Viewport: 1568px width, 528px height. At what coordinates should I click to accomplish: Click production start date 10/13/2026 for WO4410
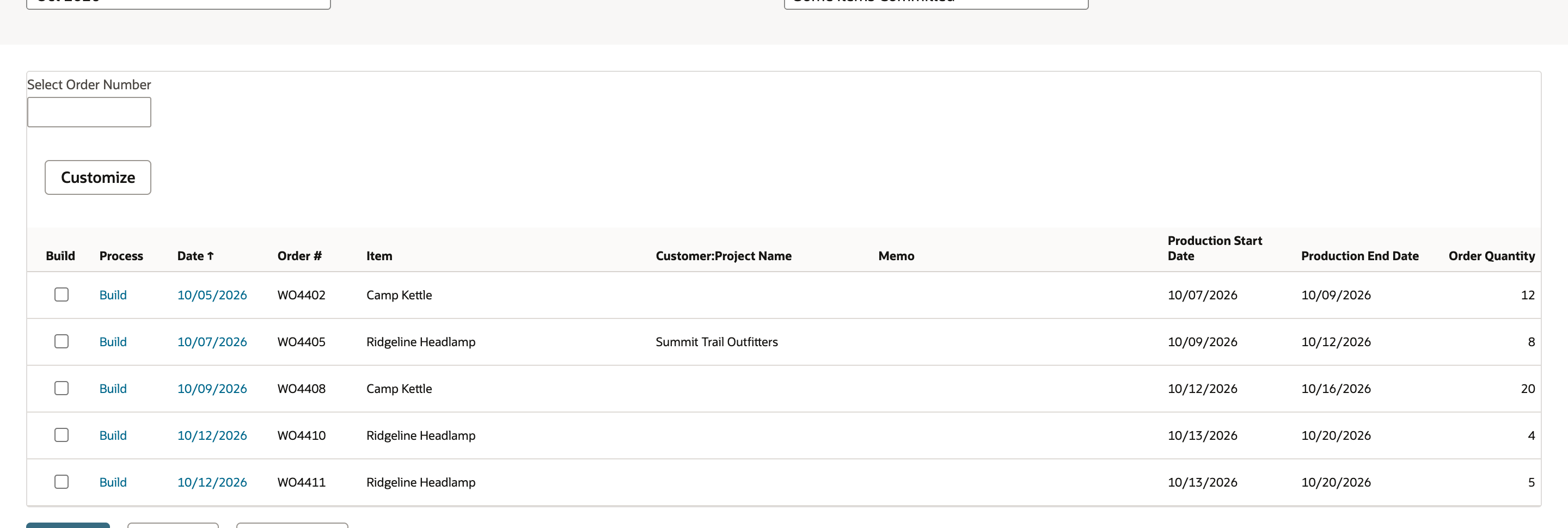pyautogui.click(x=1202, y=435)
